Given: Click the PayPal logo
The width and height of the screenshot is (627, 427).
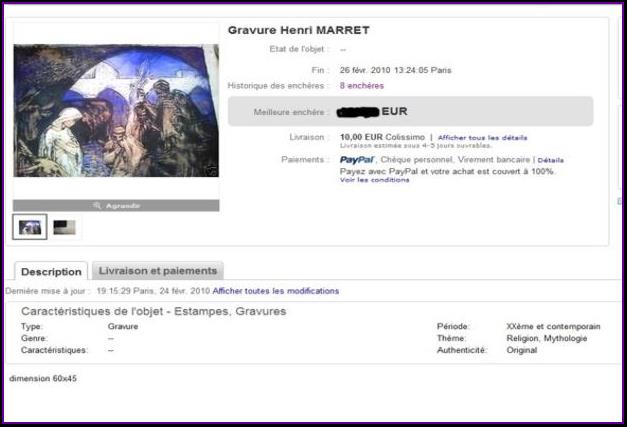Looking at the screenshot, I should point(357,160).
